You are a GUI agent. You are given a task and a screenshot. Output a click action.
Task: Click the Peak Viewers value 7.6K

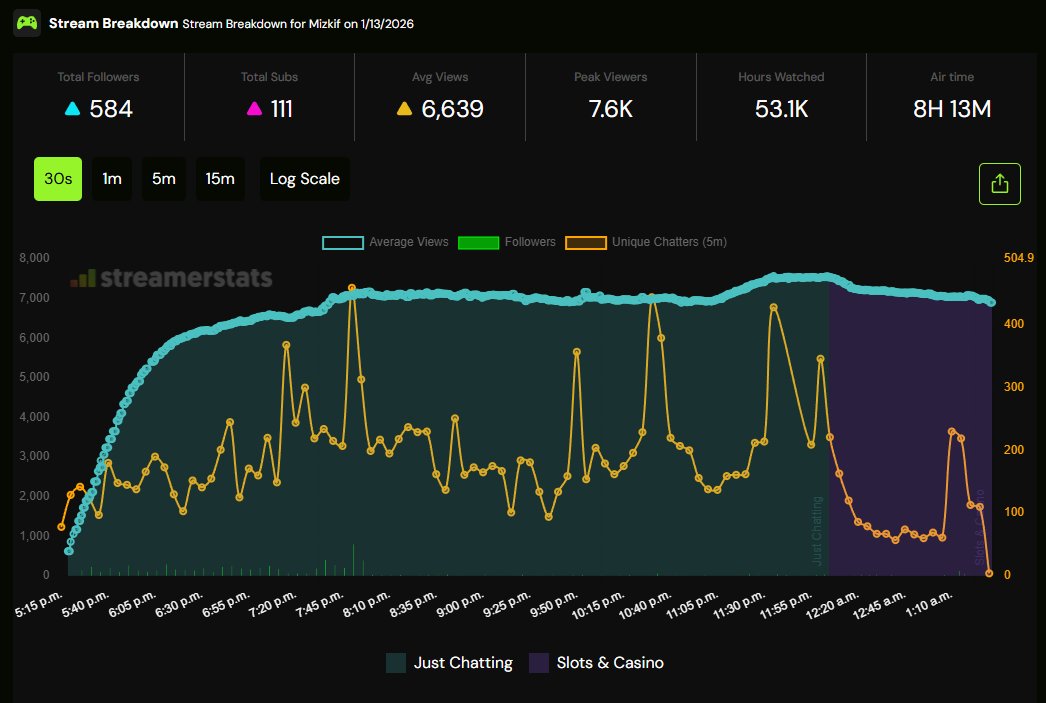pos(610,109)
